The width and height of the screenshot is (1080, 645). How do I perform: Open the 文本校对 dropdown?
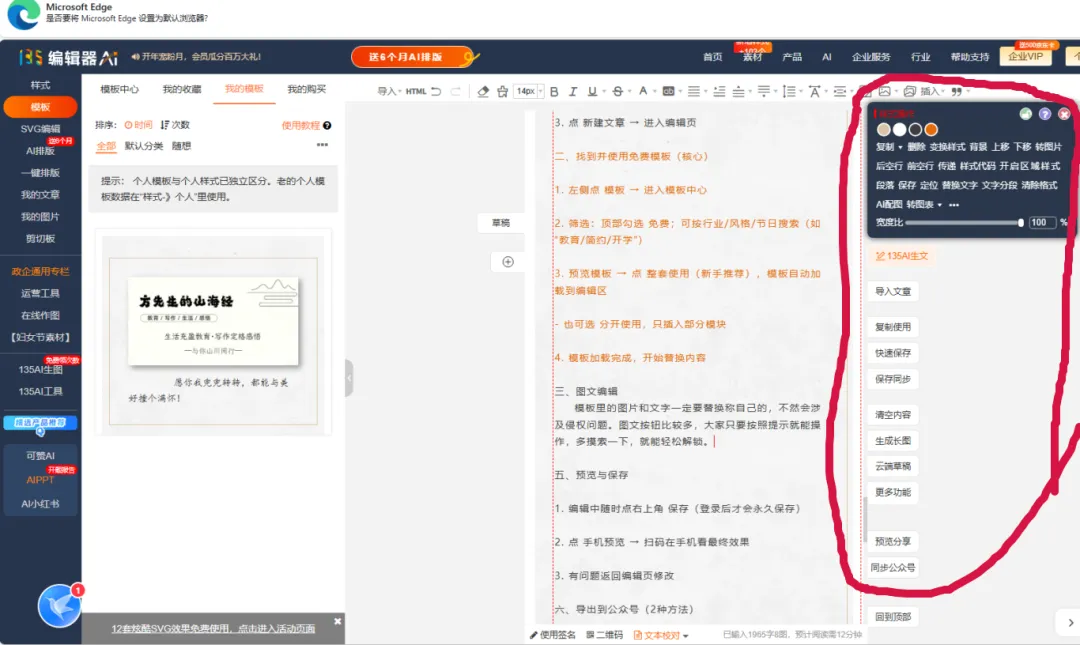pyautogui.click(x=661, y=635)
